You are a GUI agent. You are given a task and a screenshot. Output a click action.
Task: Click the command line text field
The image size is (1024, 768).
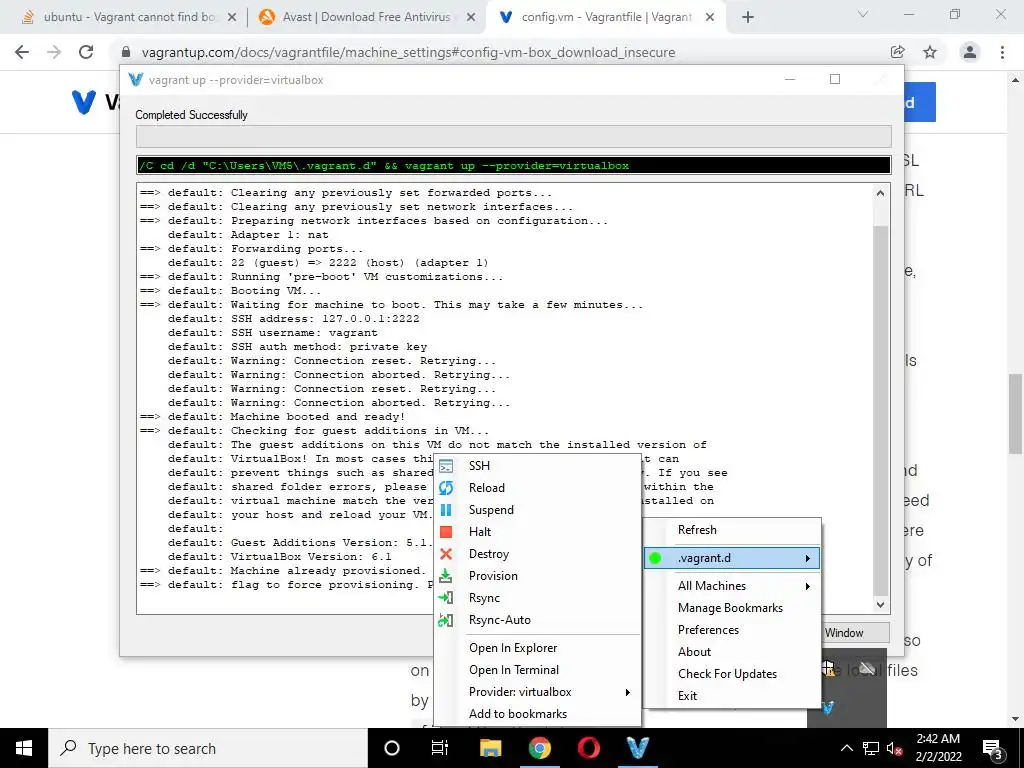514,166
